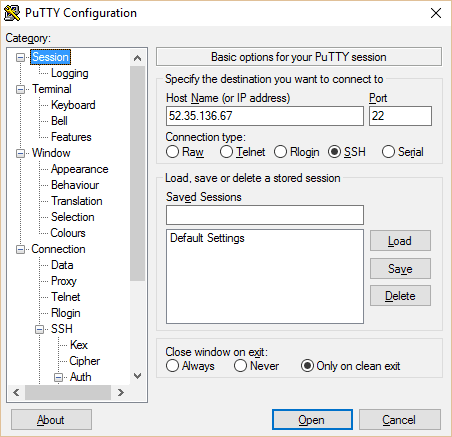Open the Cipher settings category
This screenshot has width=452, height=437.
pyautogui.click(x=85, y=361)
